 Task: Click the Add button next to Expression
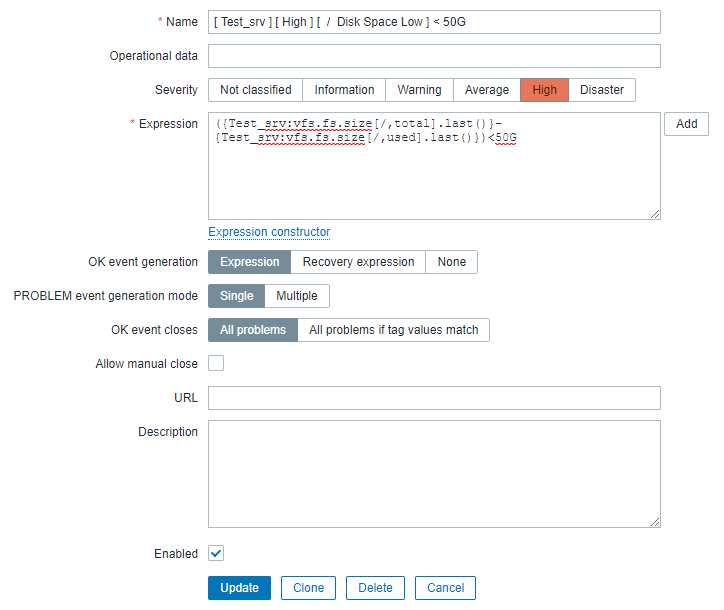pyautogui.click(x=686, y=124)
